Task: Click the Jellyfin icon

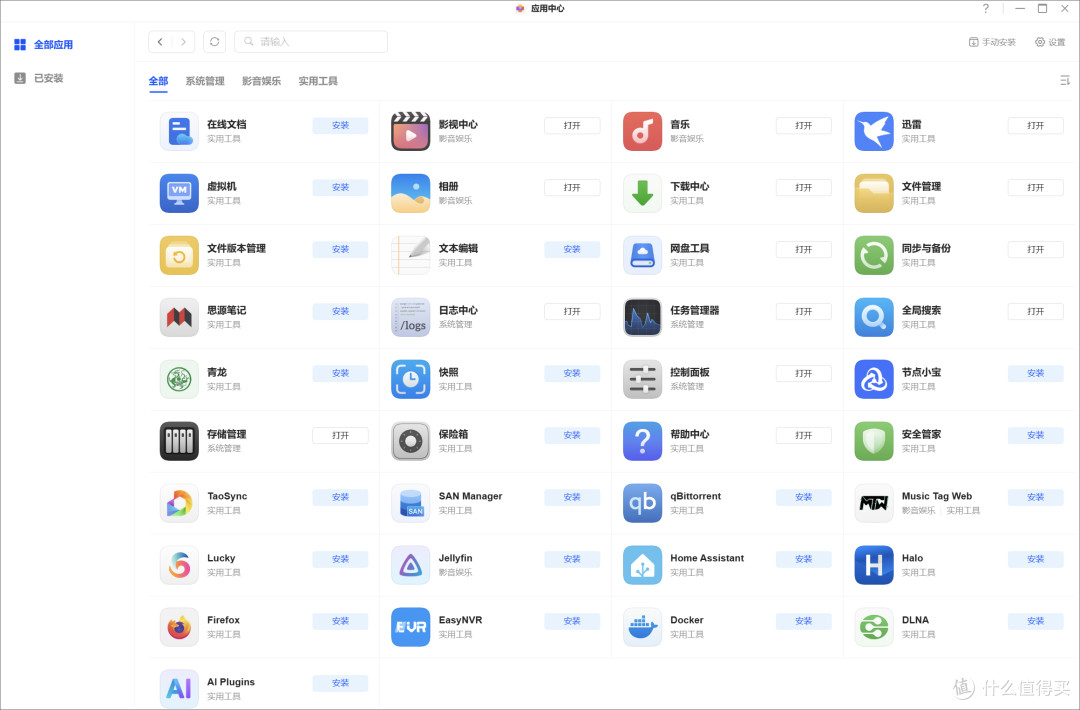Action: click(x=411, y=565)
